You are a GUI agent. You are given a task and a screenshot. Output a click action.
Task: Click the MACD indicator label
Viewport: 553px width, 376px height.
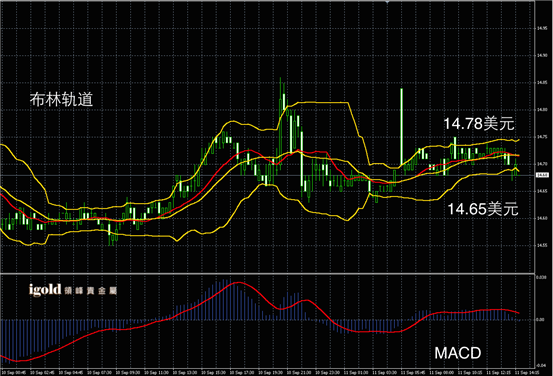point(458,353)
